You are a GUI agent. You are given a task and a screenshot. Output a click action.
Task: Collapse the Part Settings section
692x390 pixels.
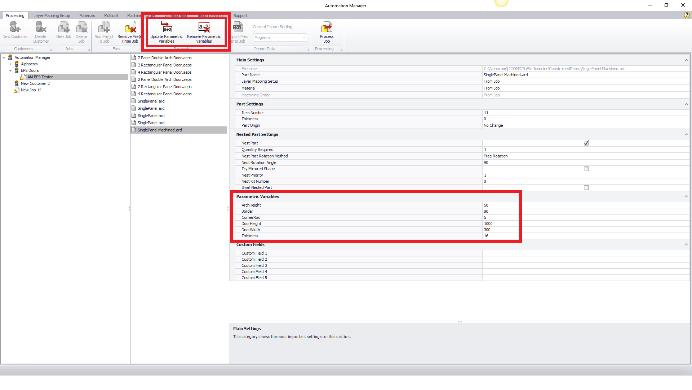tap(686, 104)
